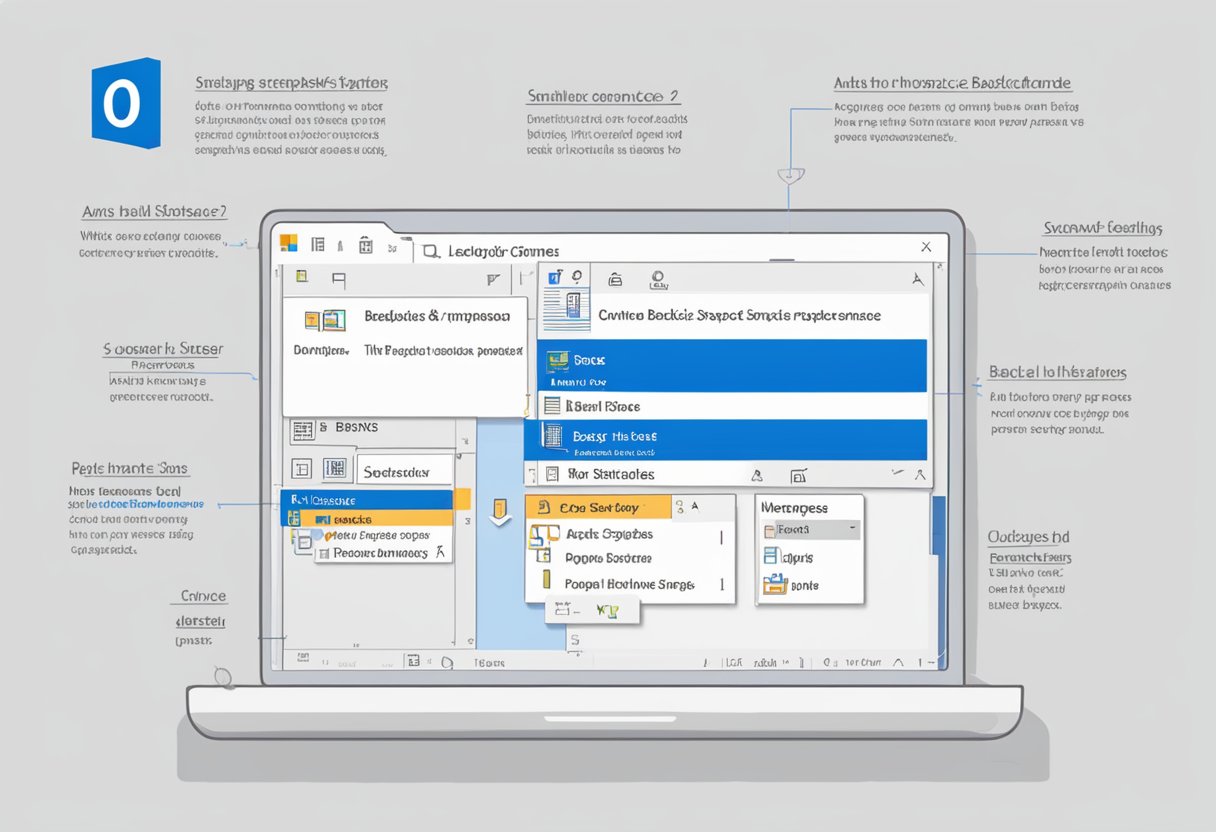The height and width of the screenshot is (832, 1216).
Task: Select the orange Cos Sent boy group header
Action: point(600,506)
